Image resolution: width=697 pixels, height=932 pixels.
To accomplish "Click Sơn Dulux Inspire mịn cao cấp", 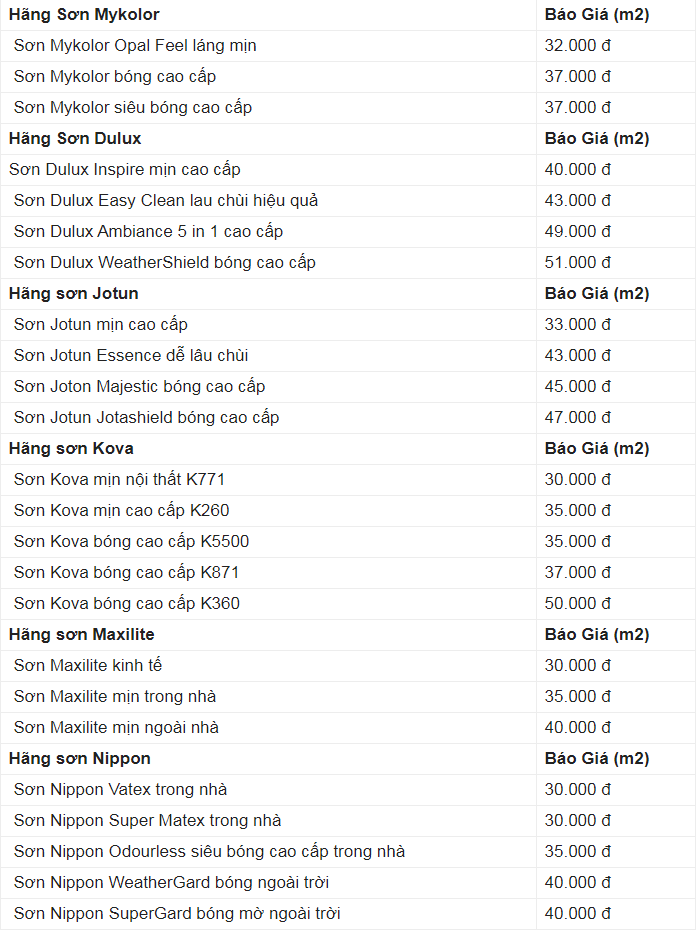I will click(125, 169).
